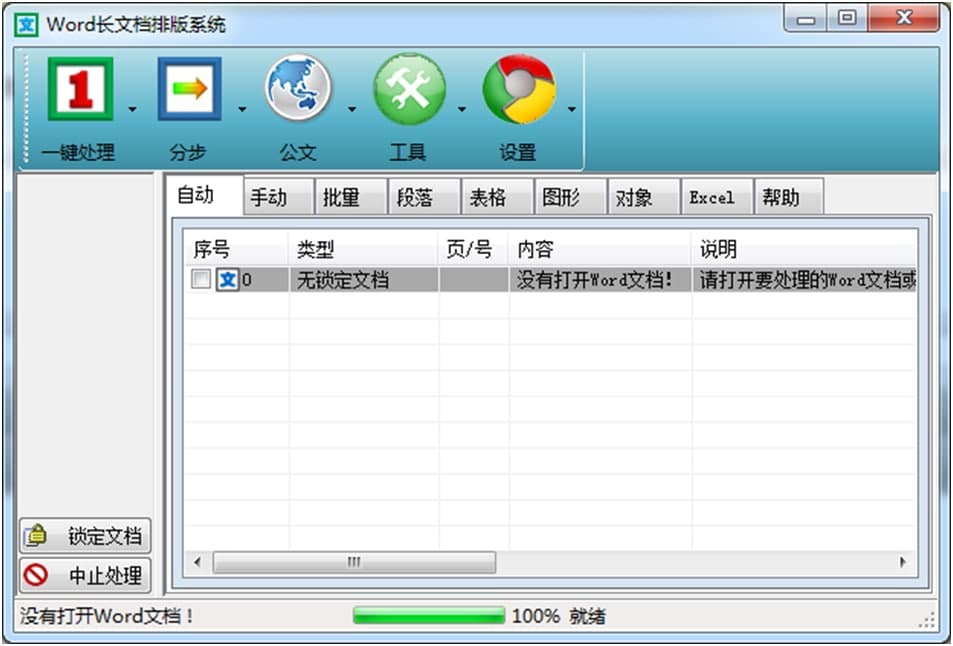This screenshot has height=646, width=953.
Task: Select the 无锁定文档 cell
Action: point(363,280)
